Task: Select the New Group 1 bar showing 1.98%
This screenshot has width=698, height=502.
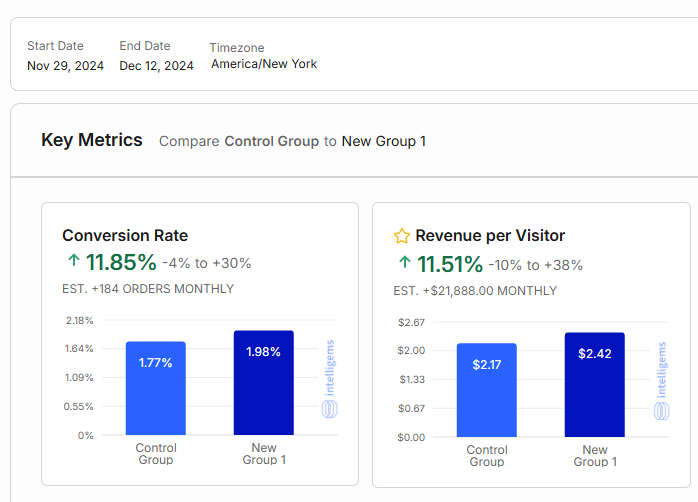Action: pos(264,383)
